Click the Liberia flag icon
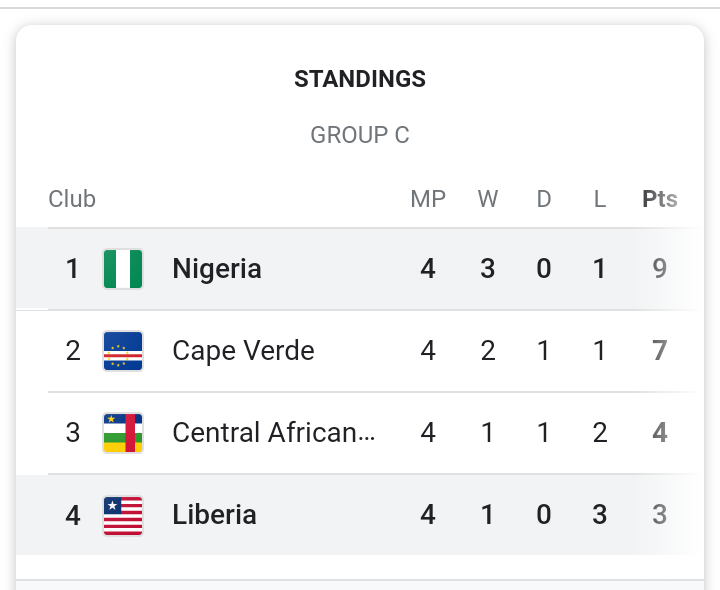Viewport: 720px width, 590px height. [123, 515]
